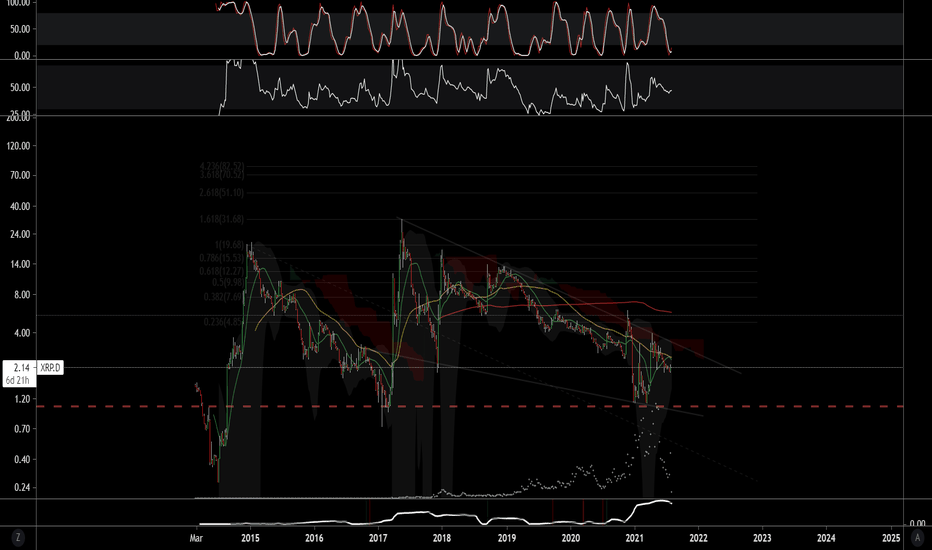Select the red dashed horizontal support line
Image resolution: width=932 pixels, height=550 pixels.
point(470,407)
